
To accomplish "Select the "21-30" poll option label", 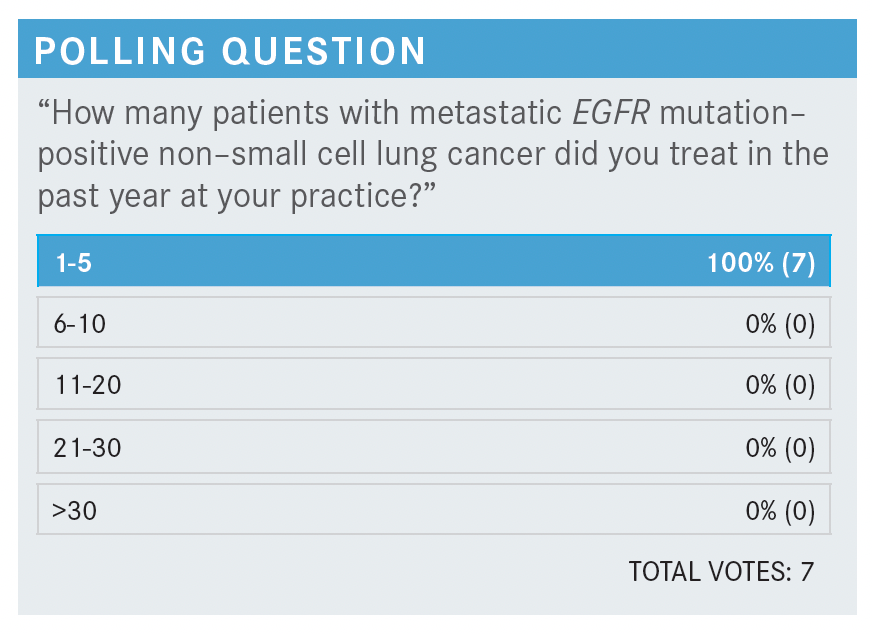I will coord(86,448).
